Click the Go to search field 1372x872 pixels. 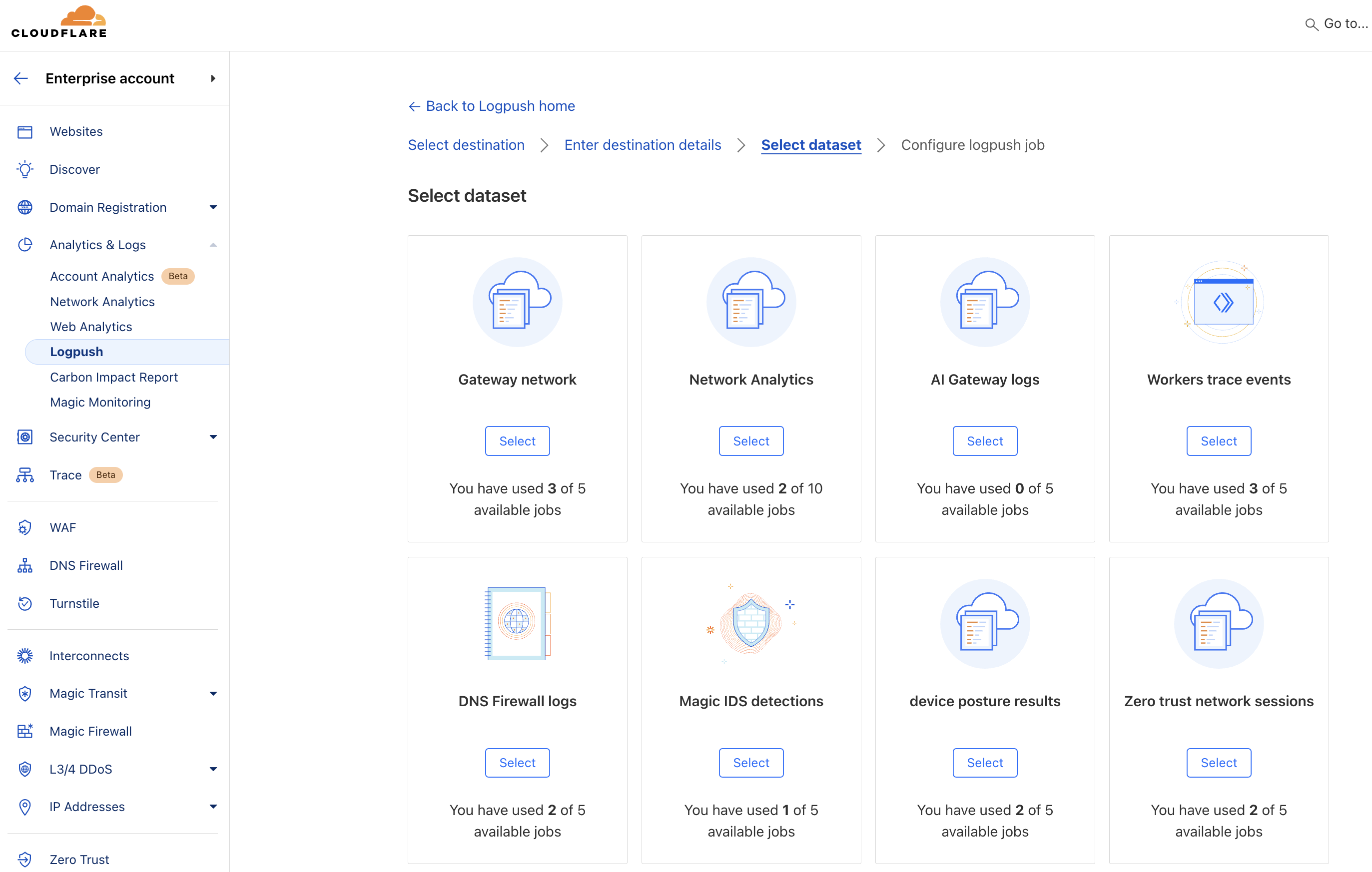tap(1345, 24)
